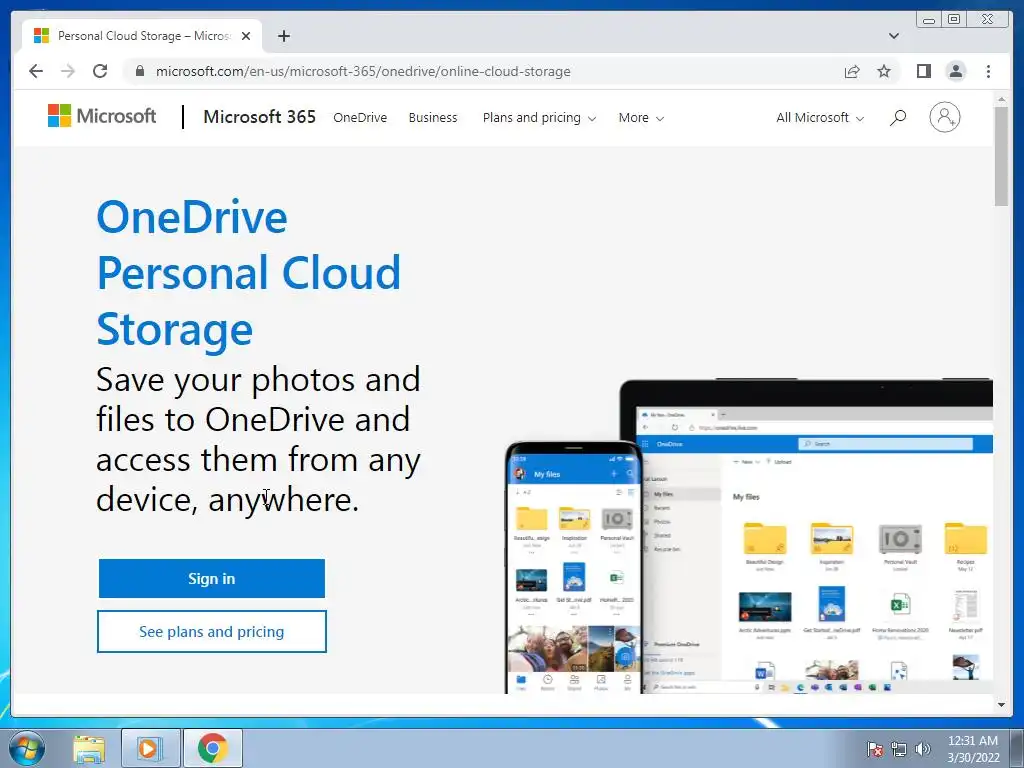Click the OneDrive headline text

(249, 273)
